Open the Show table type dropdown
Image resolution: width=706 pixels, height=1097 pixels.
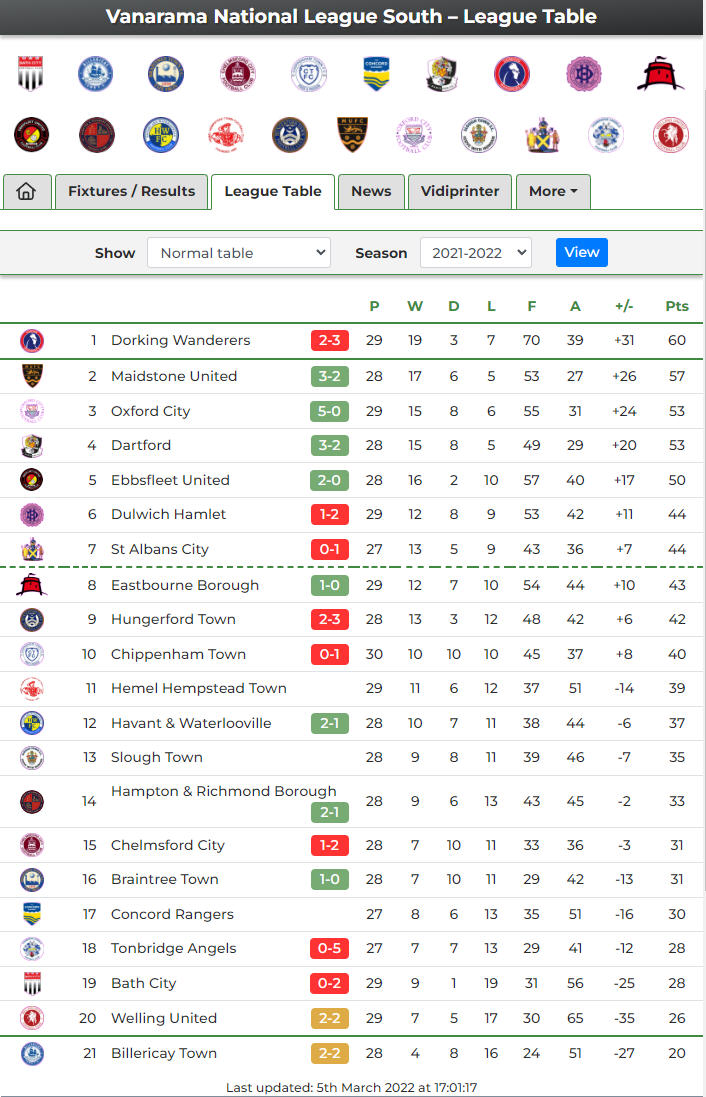238,253
